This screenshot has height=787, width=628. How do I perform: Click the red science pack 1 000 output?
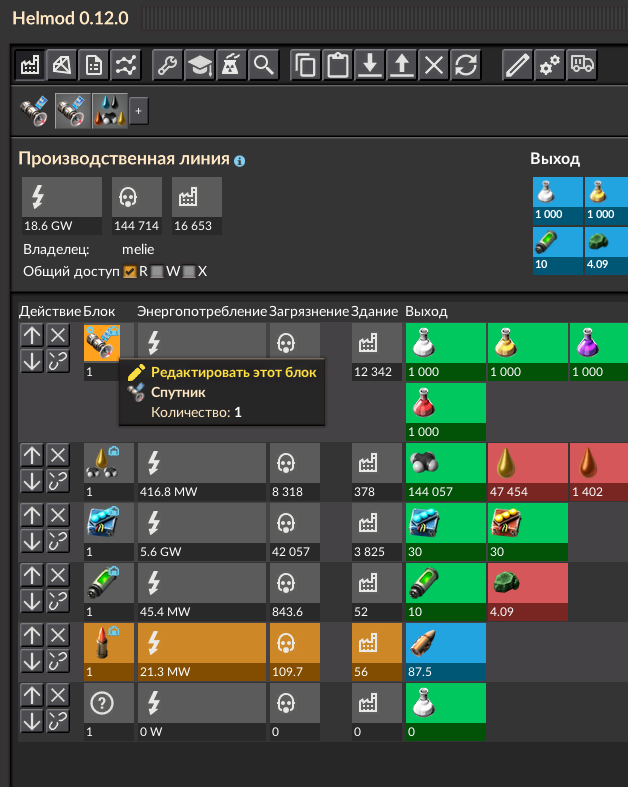click(x=446, y=412)
